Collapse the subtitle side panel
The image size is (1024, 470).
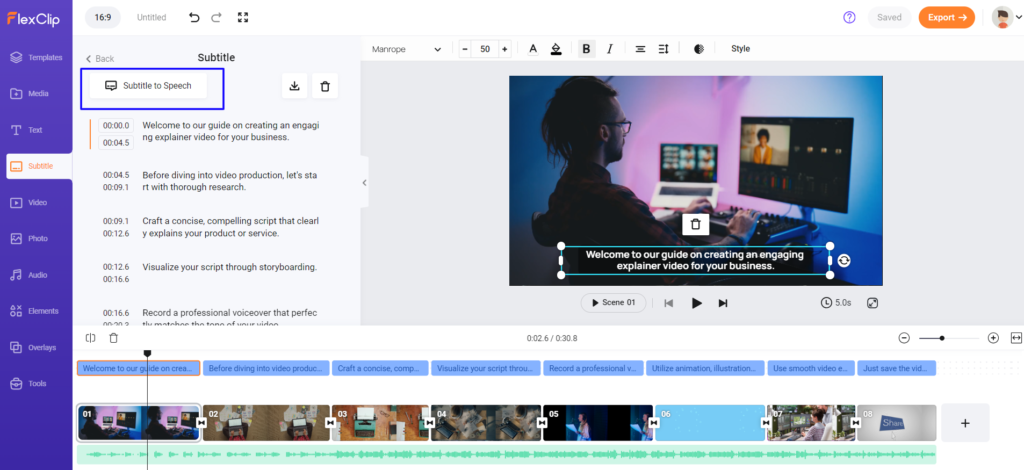(364, 183)
